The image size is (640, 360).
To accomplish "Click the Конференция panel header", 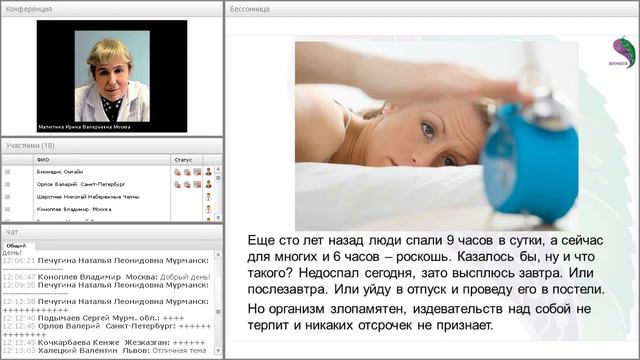I will click(112, 9).
